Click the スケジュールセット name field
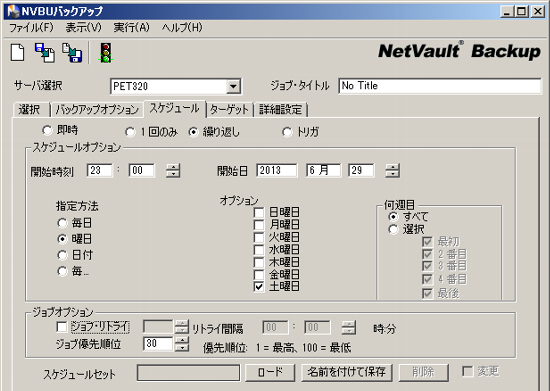Image resolution: width=550 pixels, height=391 pixels. tap(188, 373)
